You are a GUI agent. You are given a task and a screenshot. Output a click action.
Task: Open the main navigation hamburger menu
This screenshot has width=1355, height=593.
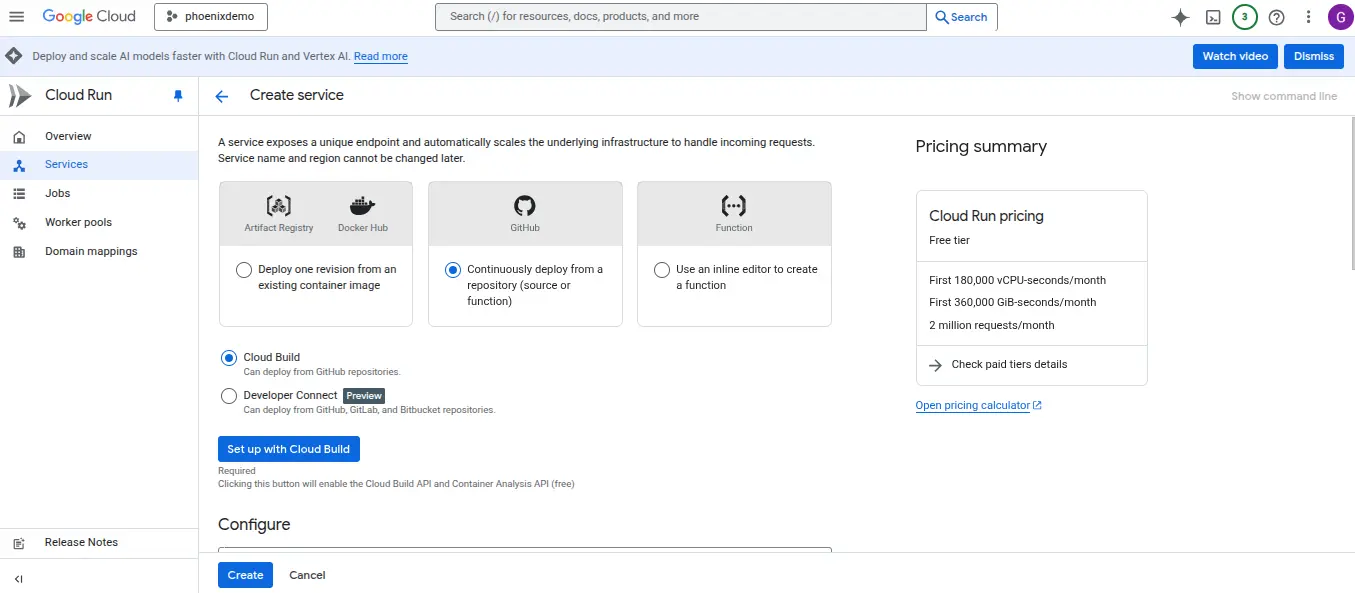[x=16, y=17]
